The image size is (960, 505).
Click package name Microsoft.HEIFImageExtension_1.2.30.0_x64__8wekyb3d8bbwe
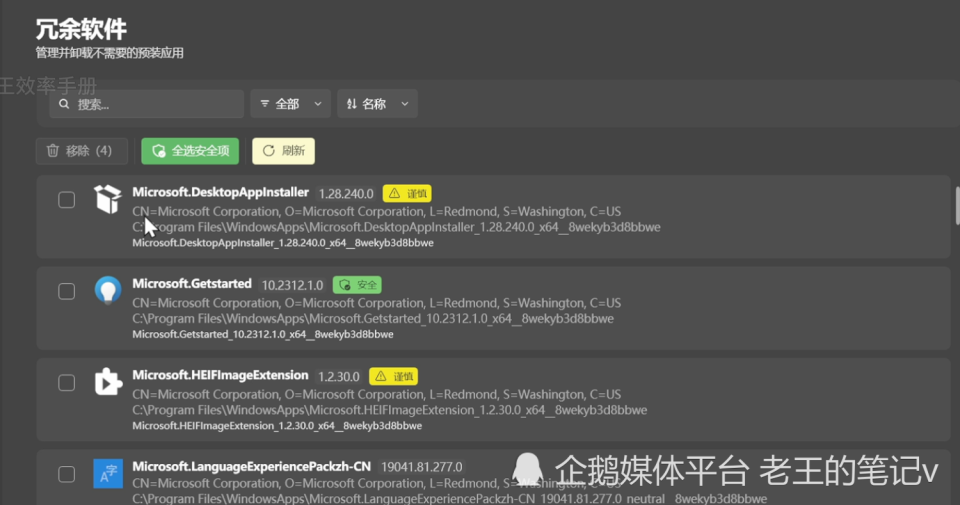[x=277, y=425]
